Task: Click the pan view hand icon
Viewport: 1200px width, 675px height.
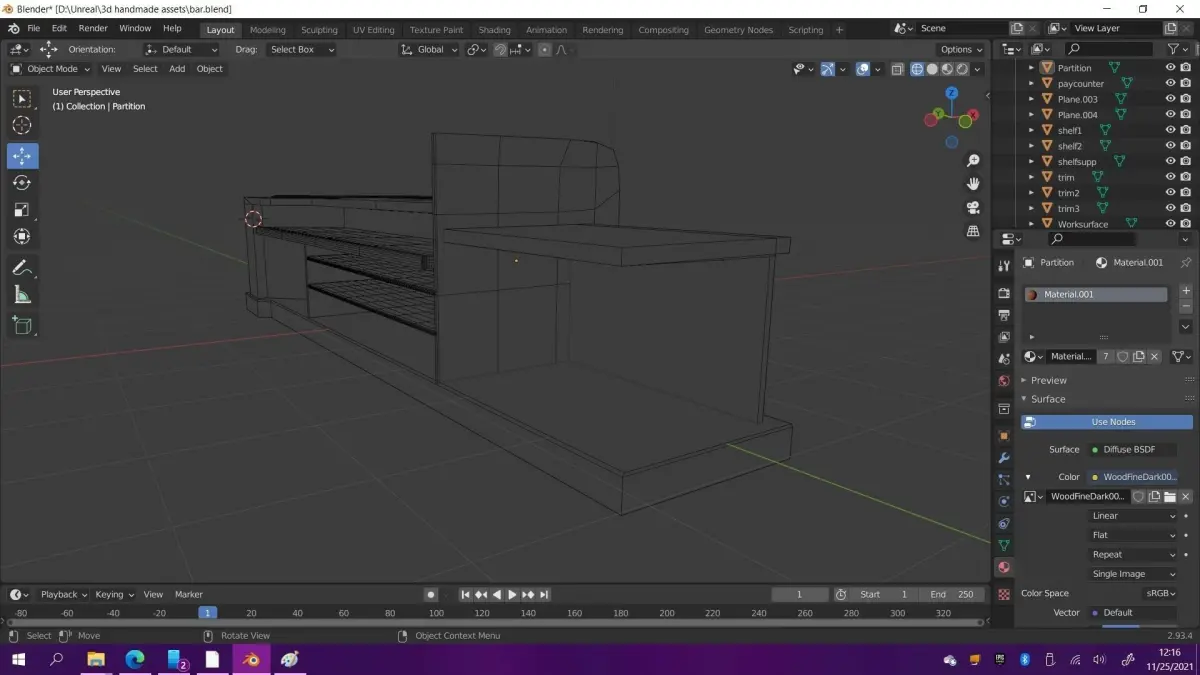Action: [973, 184]
